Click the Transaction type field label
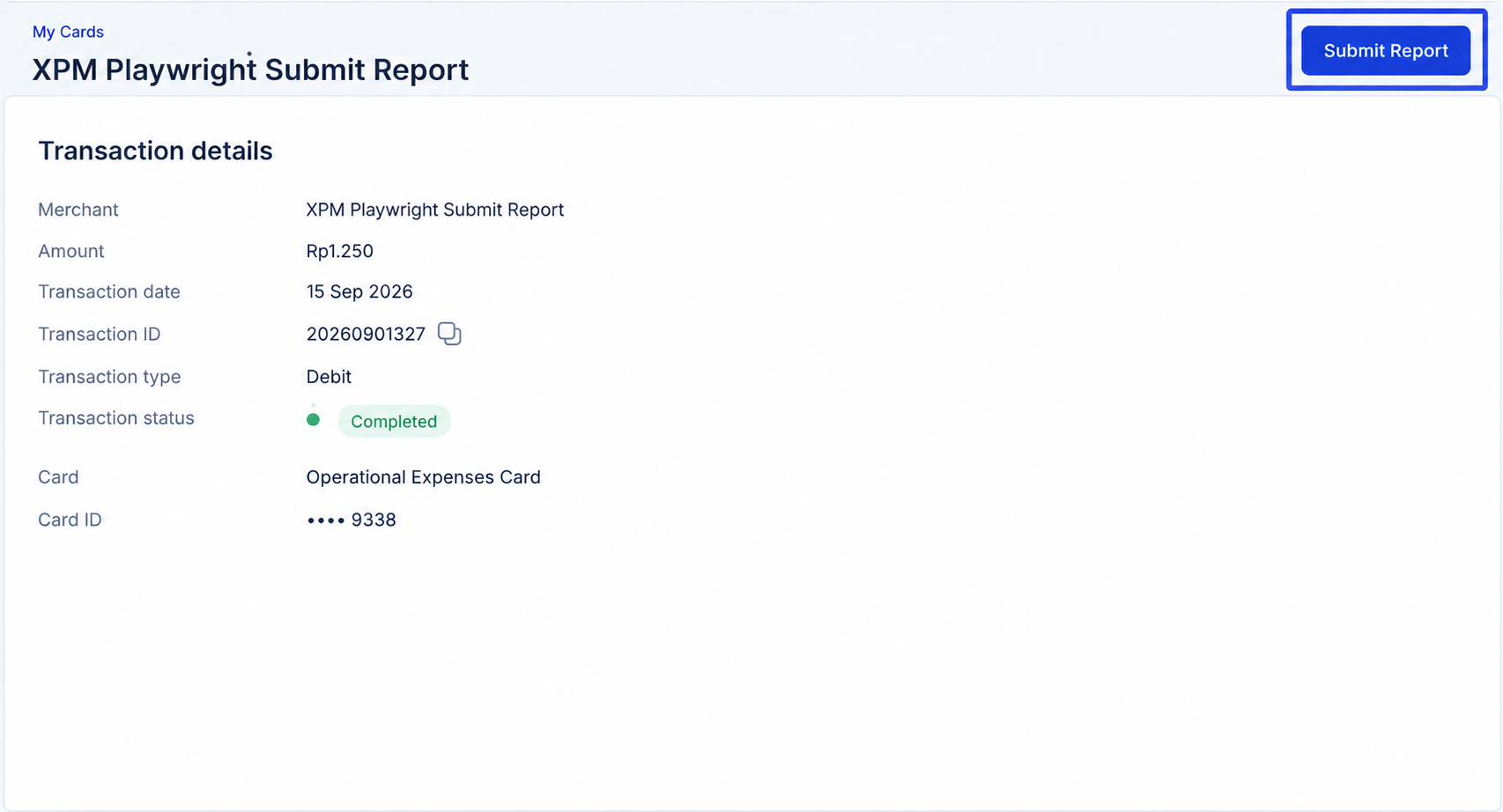Screen dimensions: 1503x812 pos(109,376)
